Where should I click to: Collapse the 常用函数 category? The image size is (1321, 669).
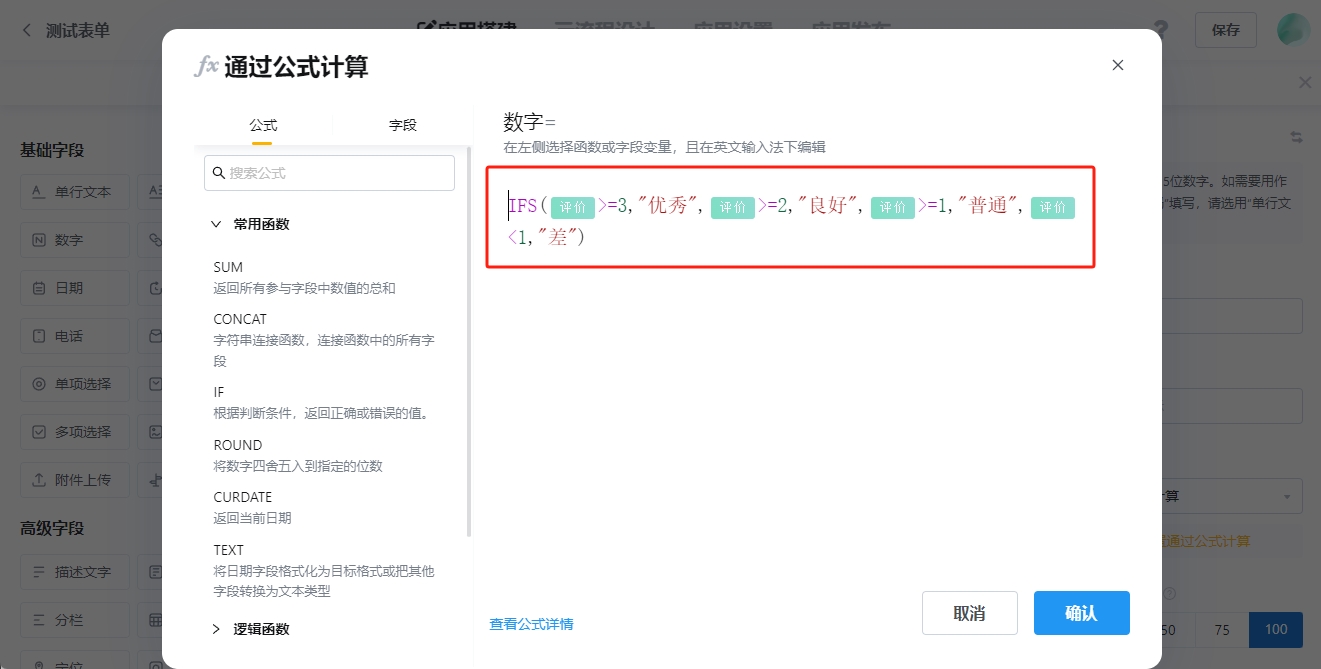216,224
